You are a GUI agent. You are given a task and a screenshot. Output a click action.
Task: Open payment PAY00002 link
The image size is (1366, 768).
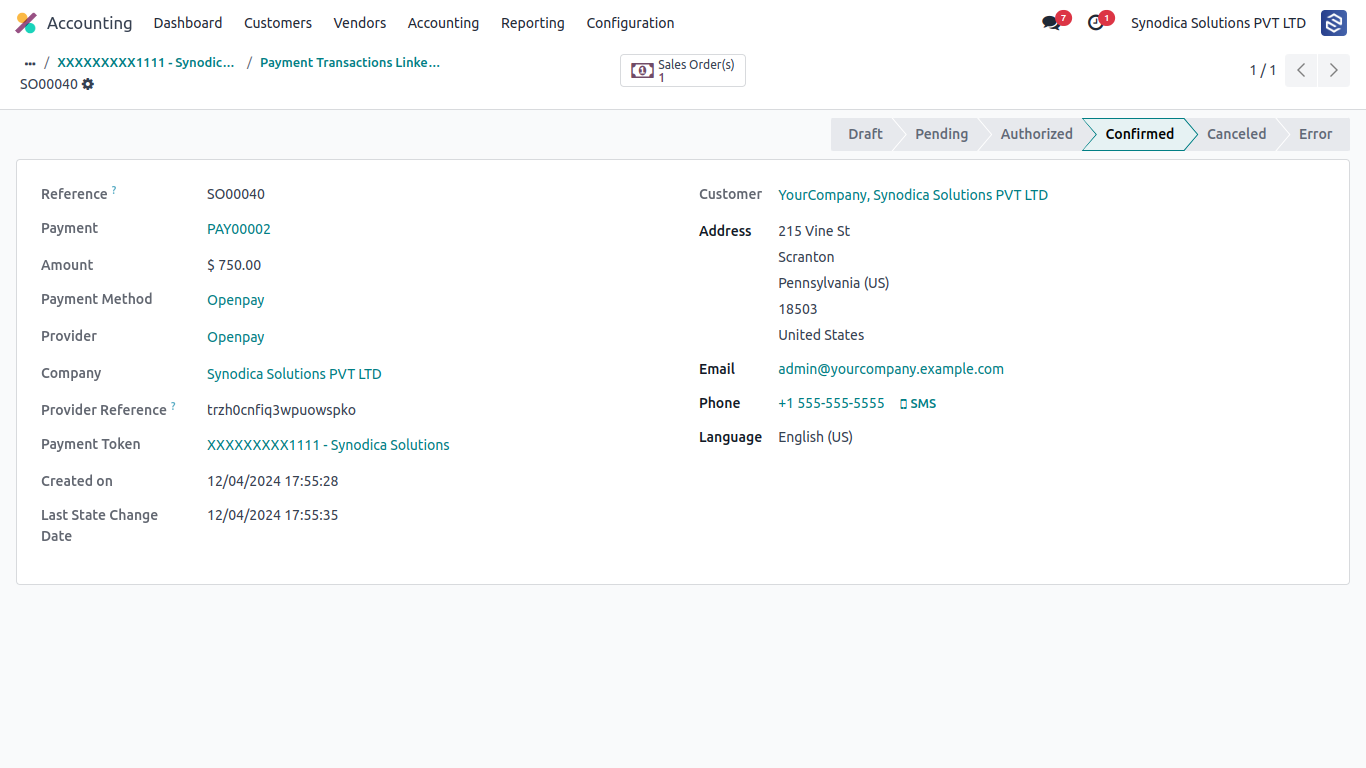point(239,229)
